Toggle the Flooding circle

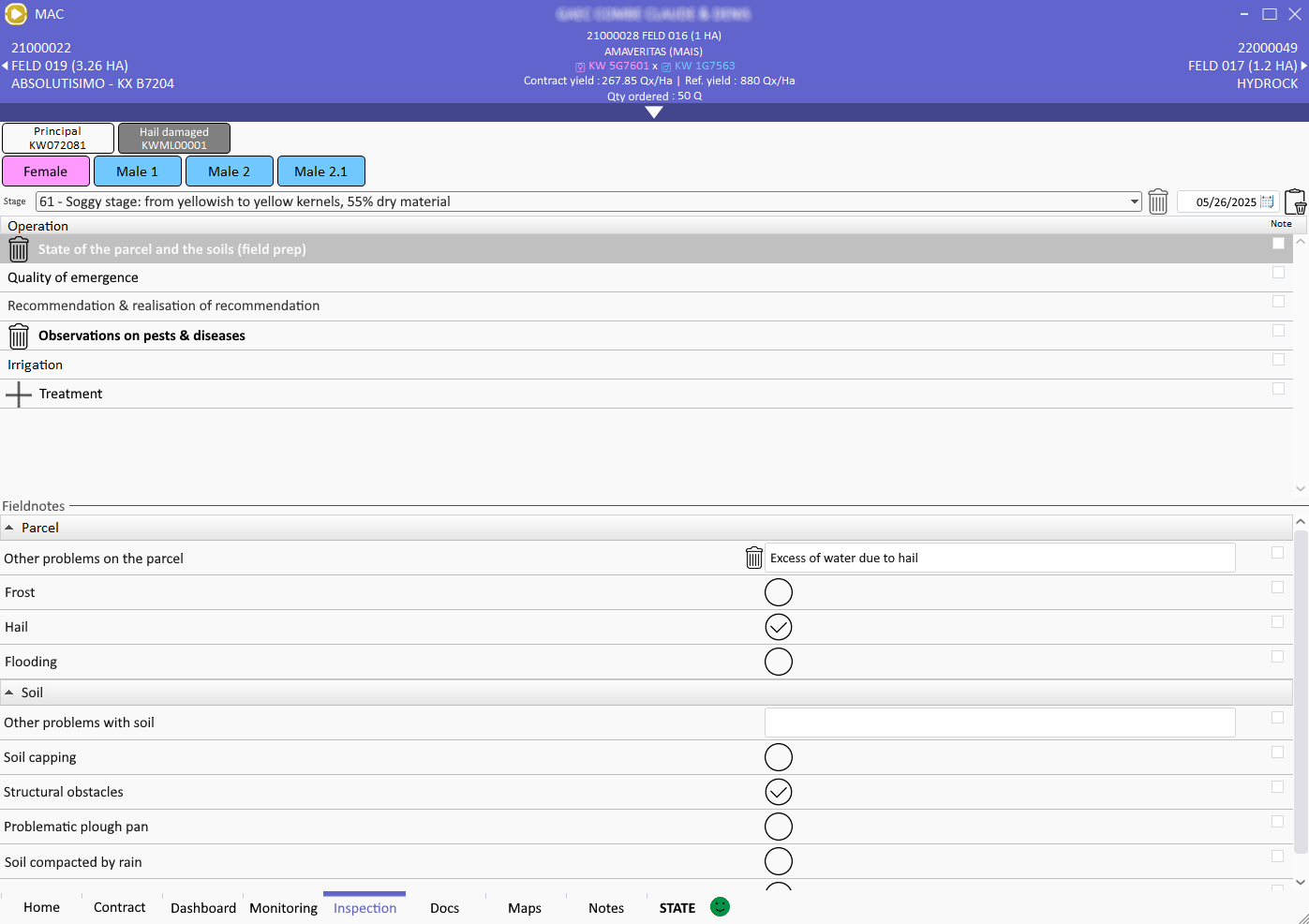pos(779,662)
